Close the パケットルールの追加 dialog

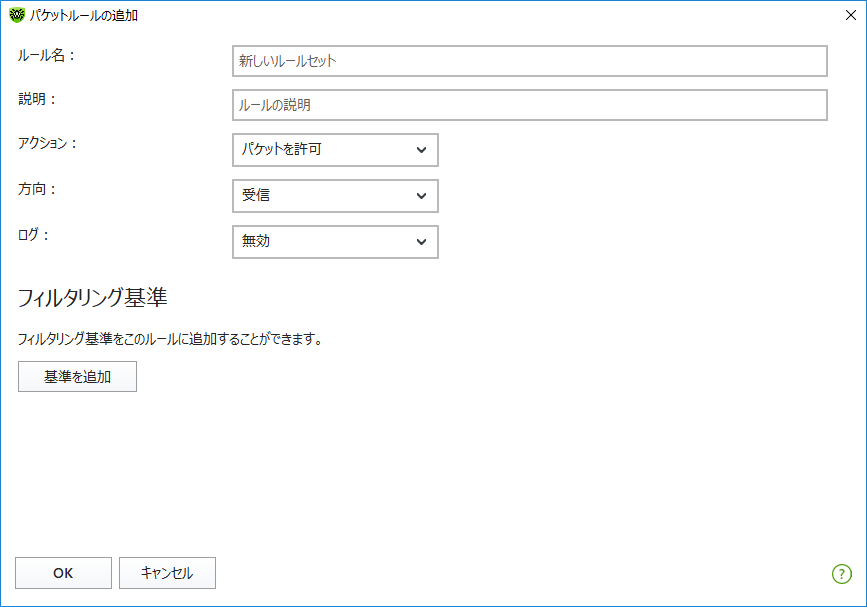[x=851, y=15]
